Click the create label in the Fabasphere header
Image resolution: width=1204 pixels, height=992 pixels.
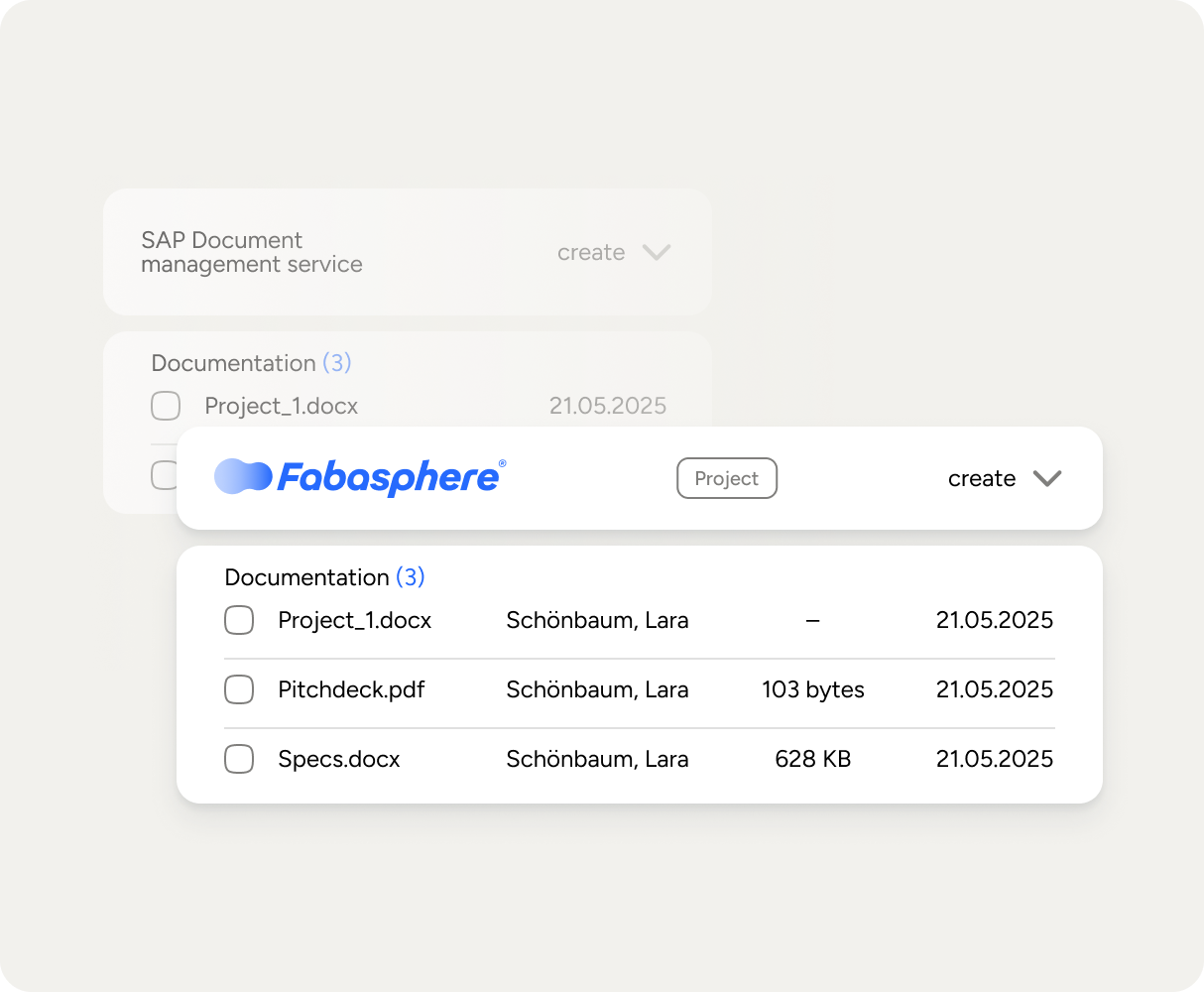(981, 478)
